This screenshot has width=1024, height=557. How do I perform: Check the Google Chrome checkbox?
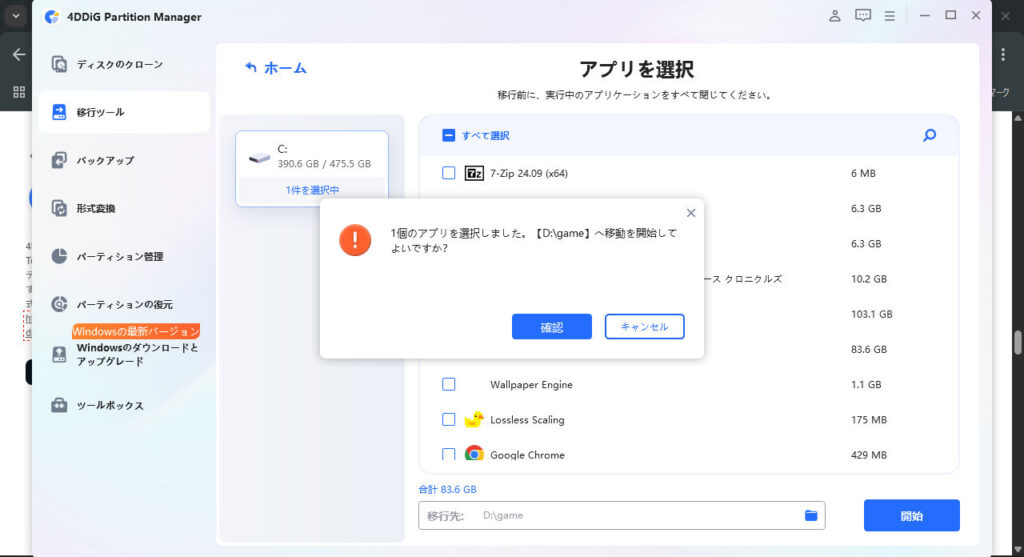click(x=448, y=454)
